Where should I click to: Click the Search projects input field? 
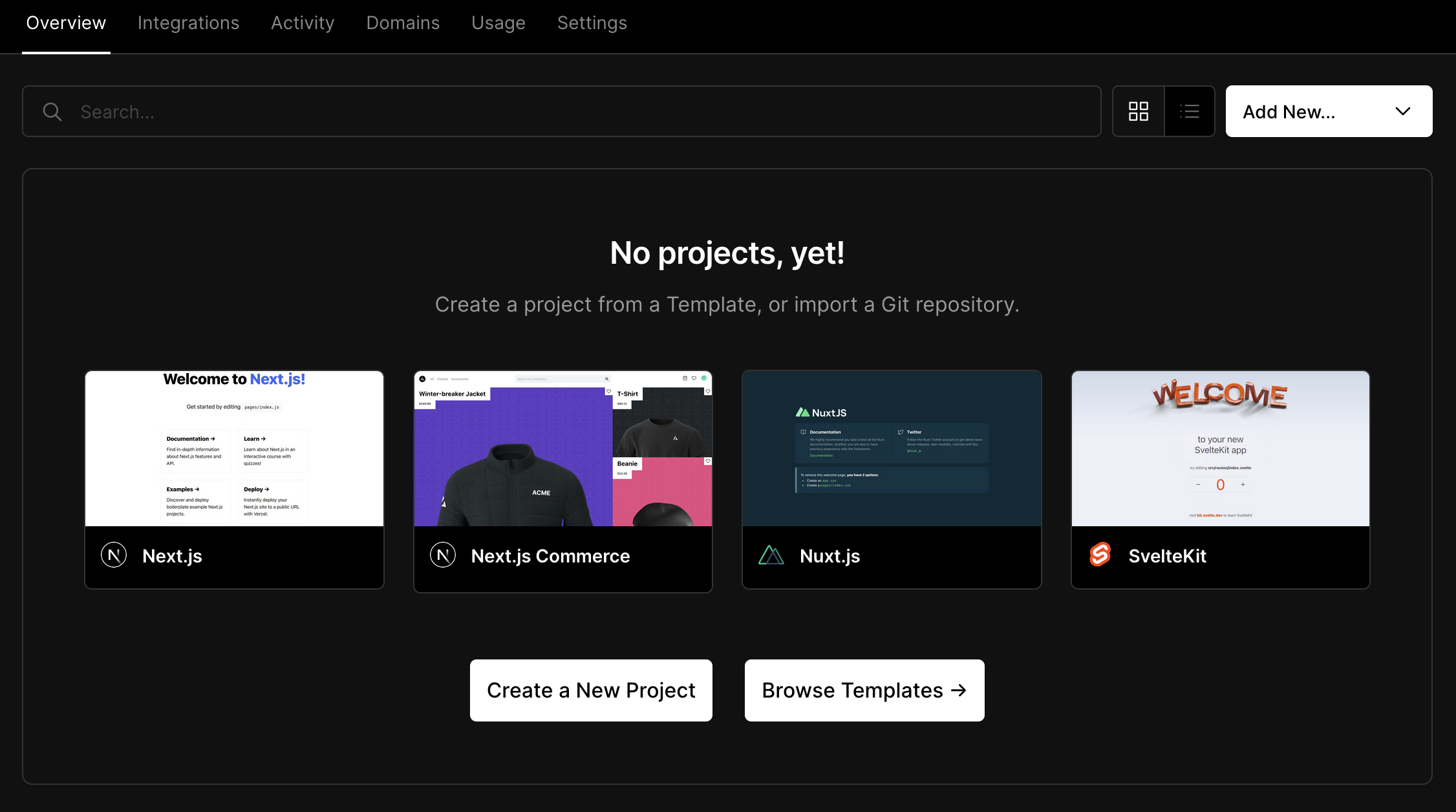561,111
